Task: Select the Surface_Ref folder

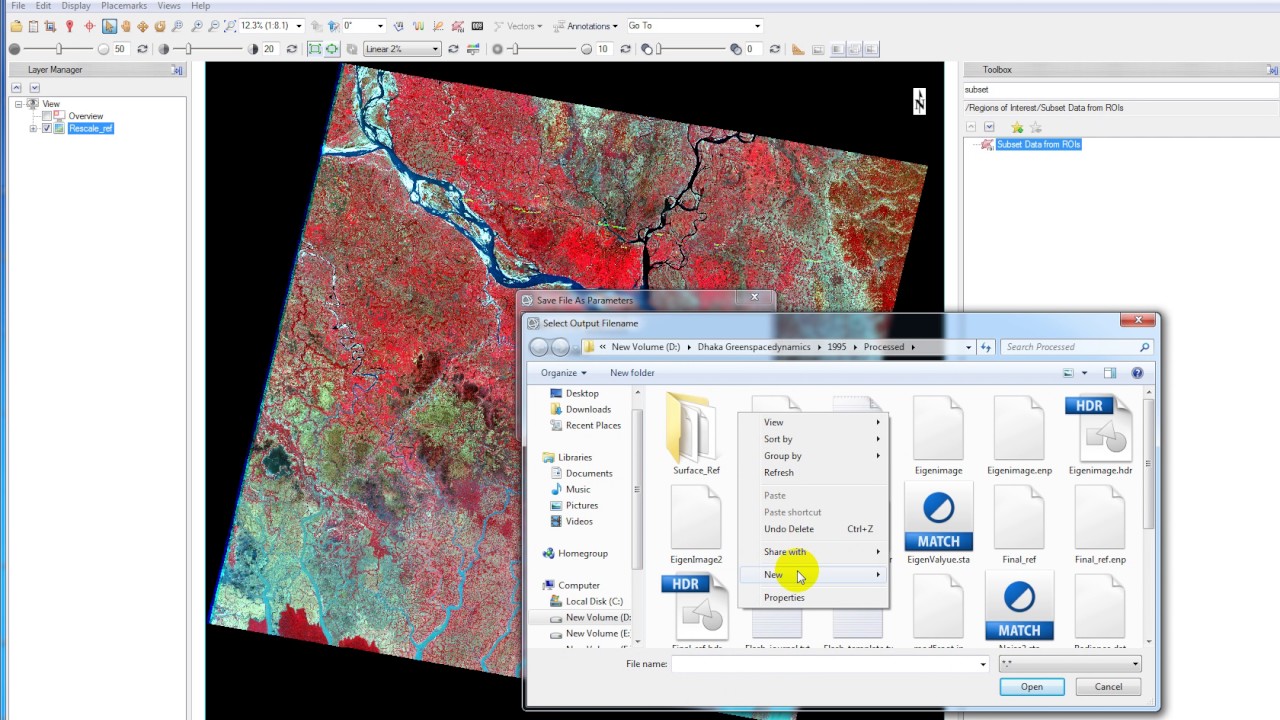Action: 696,435
